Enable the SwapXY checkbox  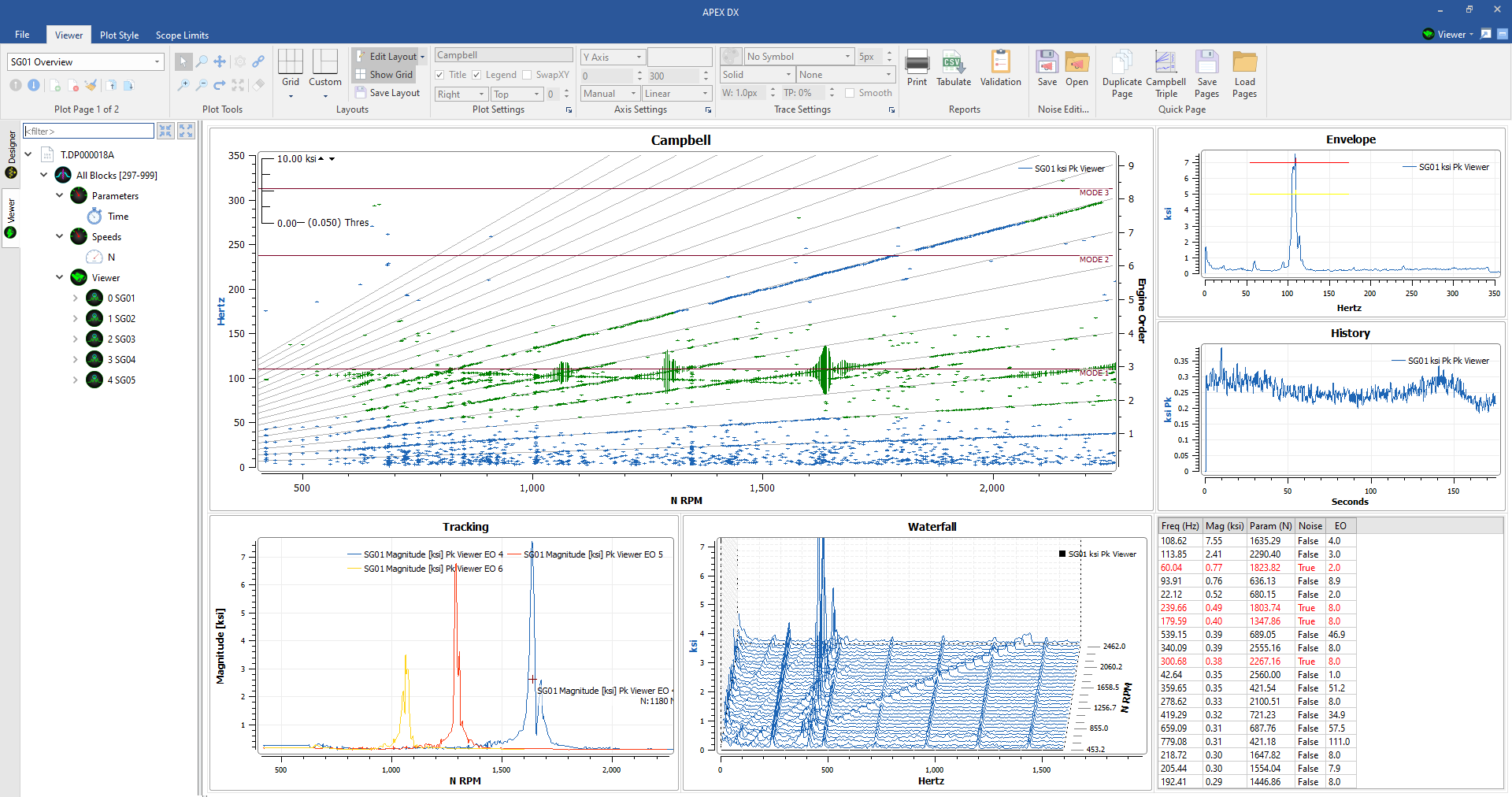coord(527,75)
